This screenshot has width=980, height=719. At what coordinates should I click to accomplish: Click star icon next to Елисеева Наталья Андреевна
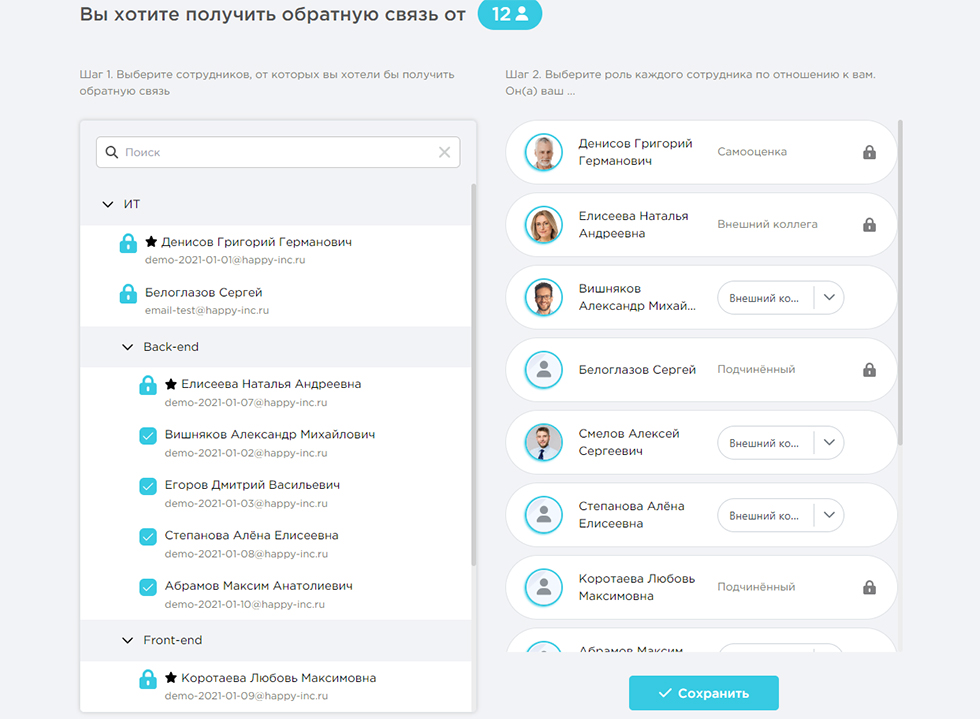171,384
